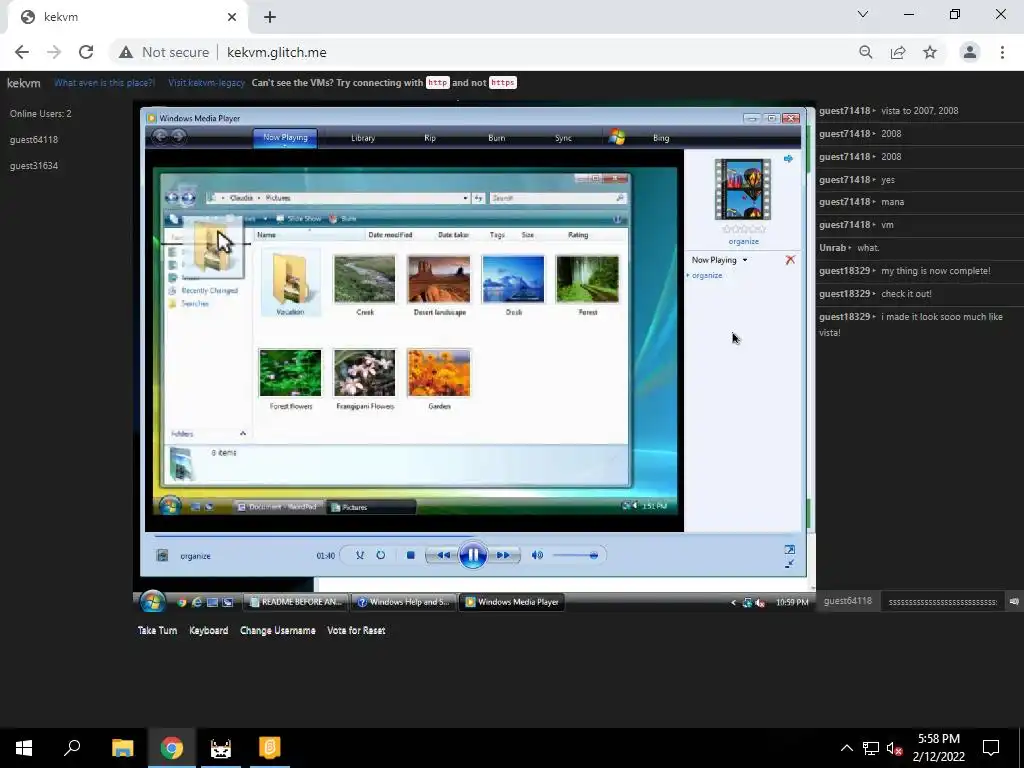Viewport: 1024px width, 768px height.
Task: Open Chrome three-dot menu
Action: click(1002, 52)
